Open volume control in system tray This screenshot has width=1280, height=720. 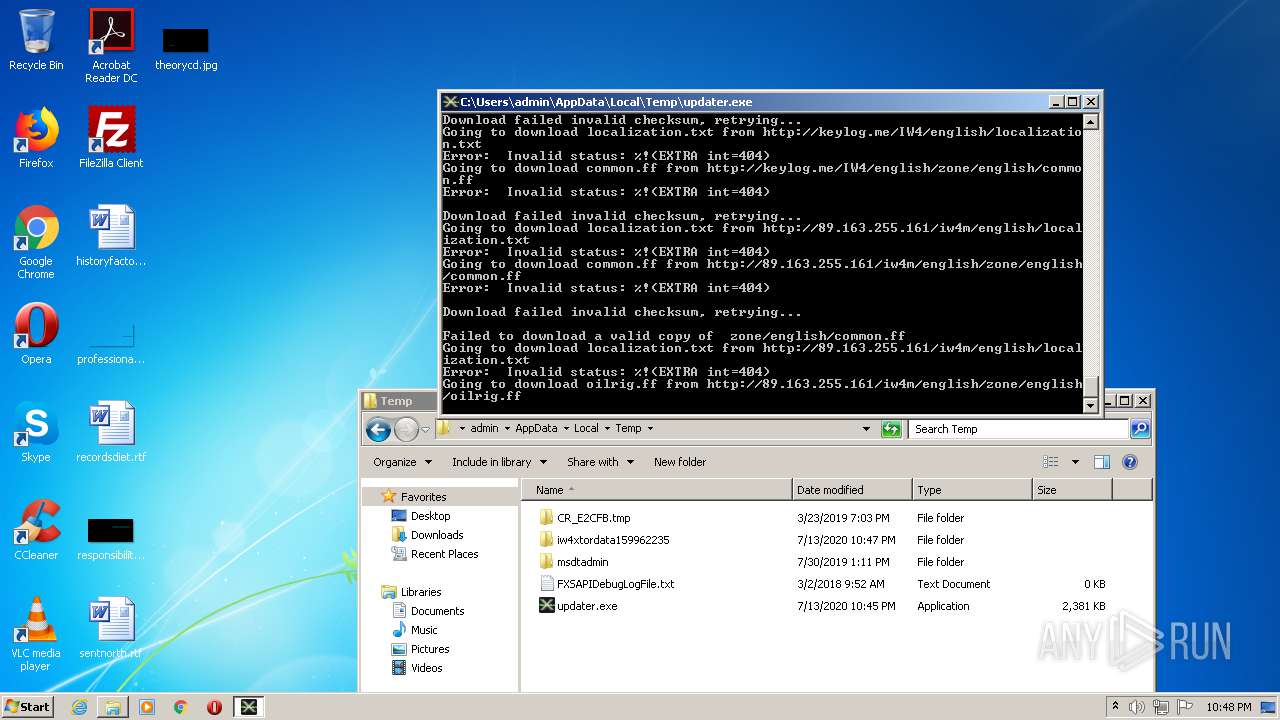tap(1138, 707)
